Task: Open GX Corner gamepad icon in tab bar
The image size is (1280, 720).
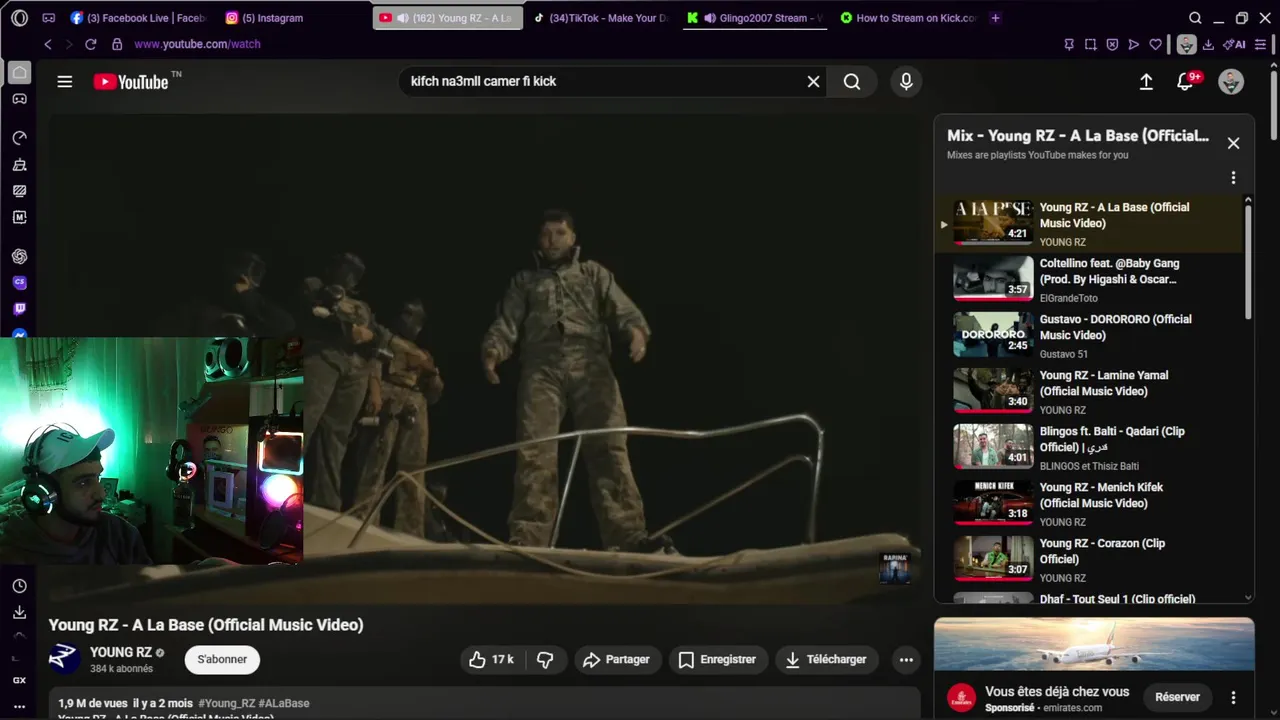Action: pos(49,18)
